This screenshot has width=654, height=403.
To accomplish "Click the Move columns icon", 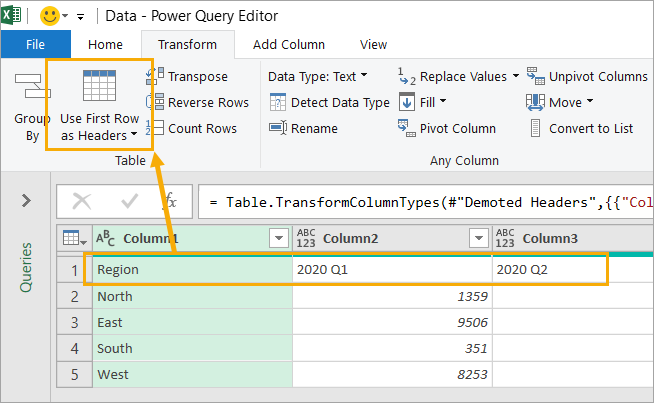I will (535, 102).
